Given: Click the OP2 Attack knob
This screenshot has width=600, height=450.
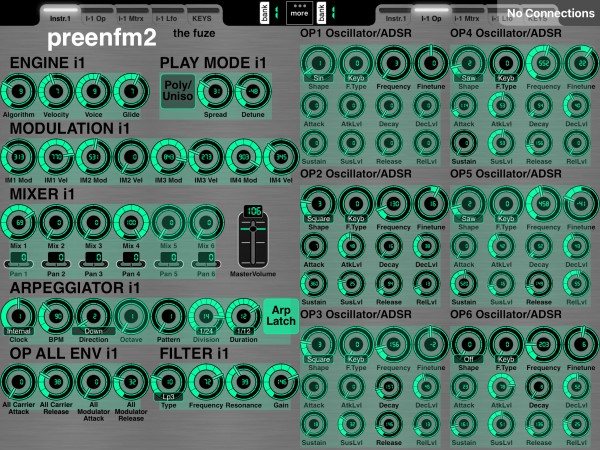Looking at the screenshot, I should [x=314, y=246].
